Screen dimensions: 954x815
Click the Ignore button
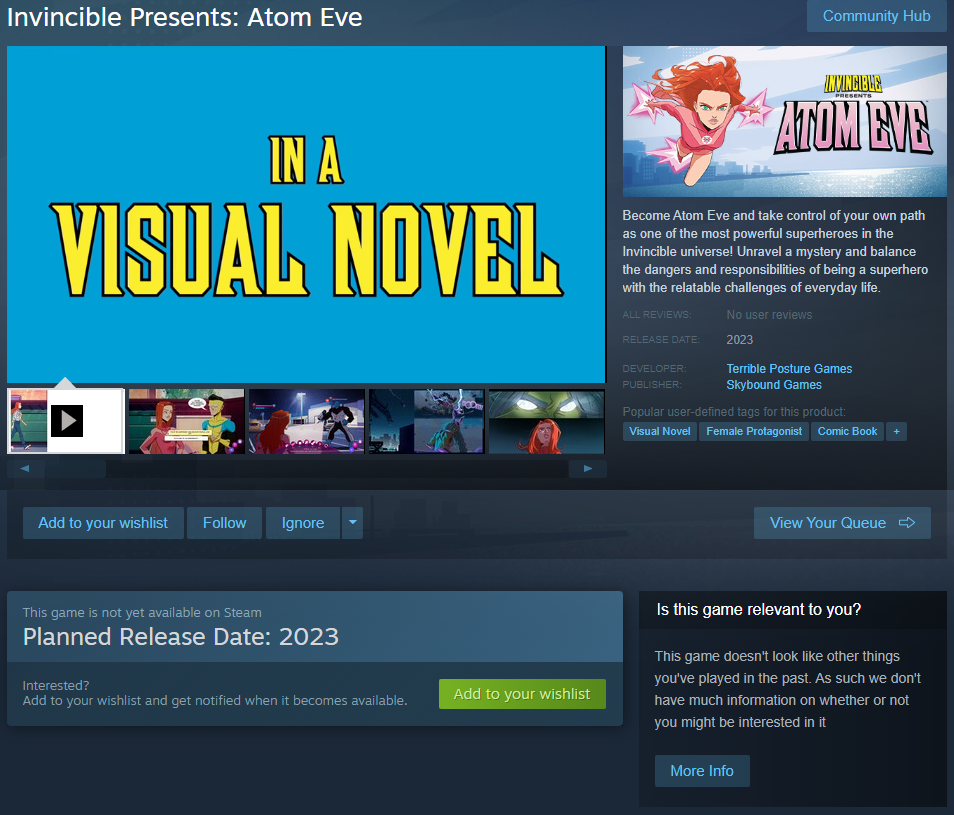[x=303, y=522]
